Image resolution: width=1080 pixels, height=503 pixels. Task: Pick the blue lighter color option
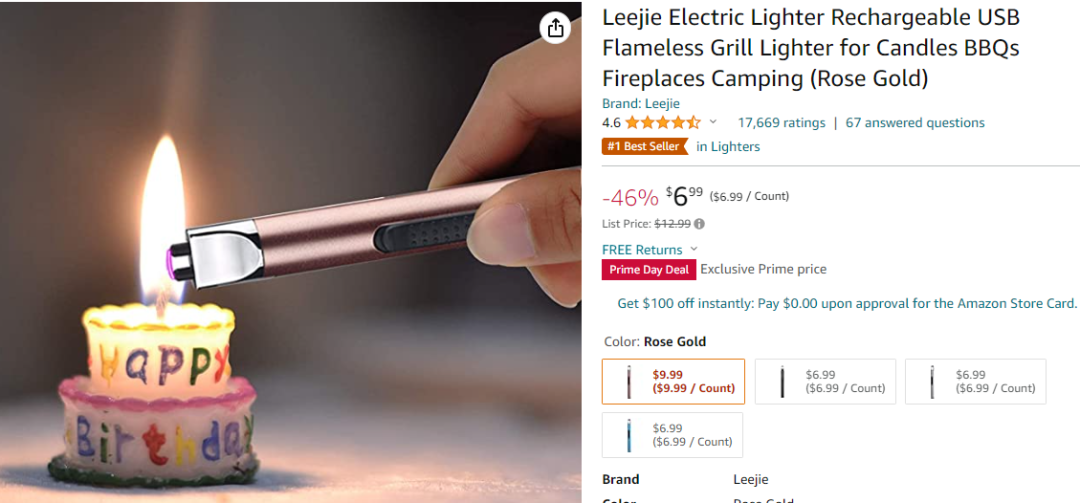coord(673,435)
